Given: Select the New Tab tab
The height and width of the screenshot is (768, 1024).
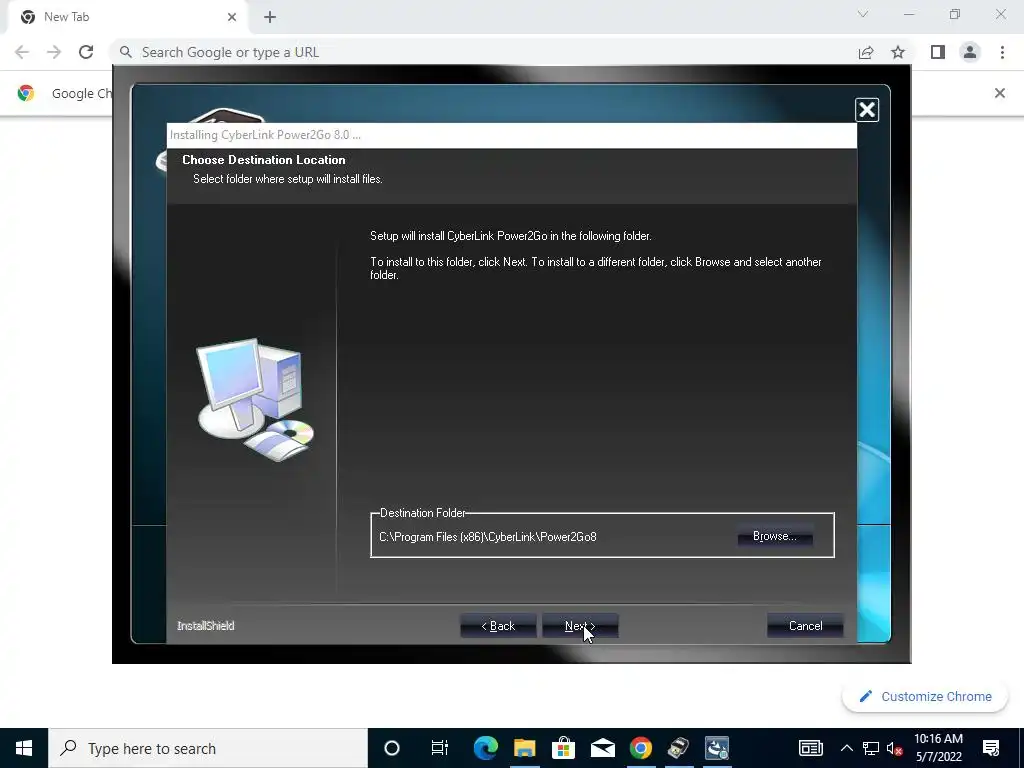Looking at the screenshot, I should [128, 17].
